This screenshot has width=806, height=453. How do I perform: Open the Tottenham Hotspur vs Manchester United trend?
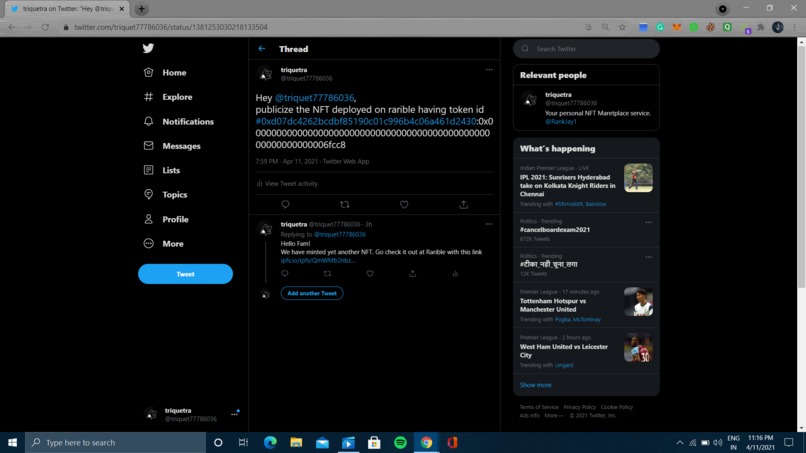553,305
